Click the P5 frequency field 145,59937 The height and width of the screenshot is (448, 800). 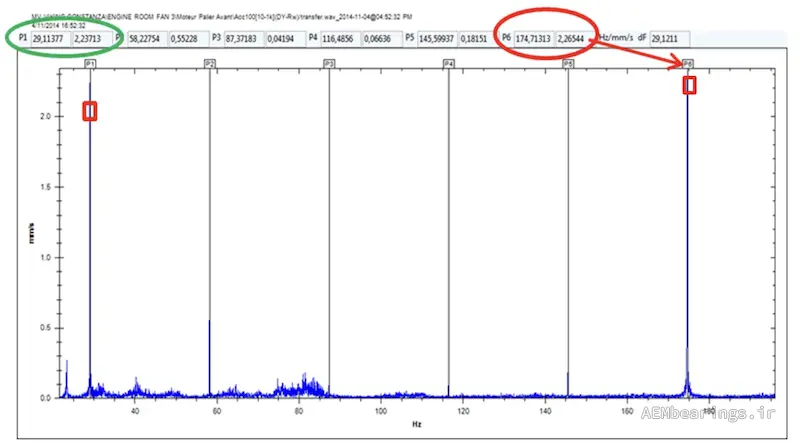[x=439, y=39]
